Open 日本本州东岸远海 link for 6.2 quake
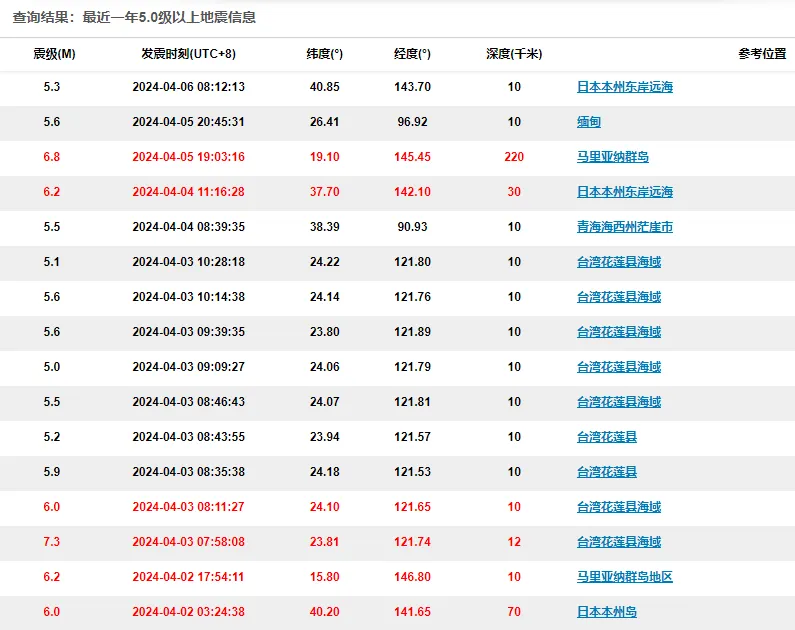This screenshot has width=795, height=630. (x=625, y=192)
